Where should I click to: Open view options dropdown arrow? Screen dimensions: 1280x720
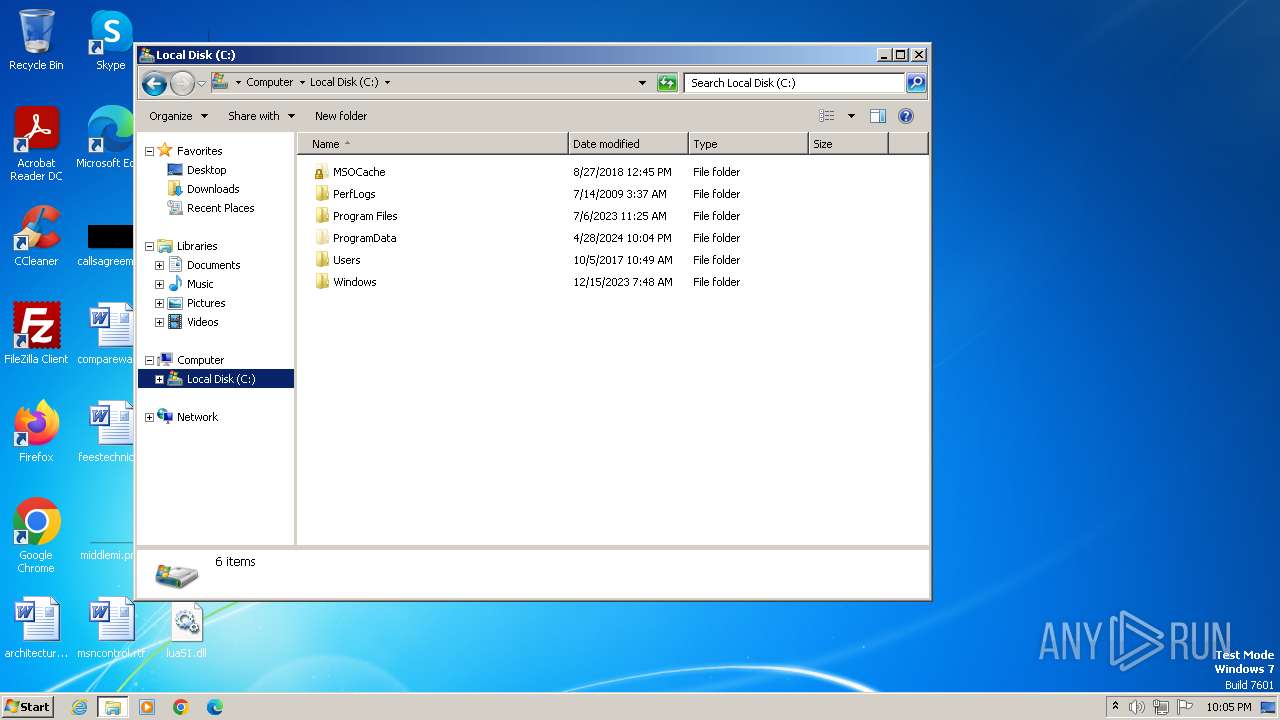click(x=851, y=116)
